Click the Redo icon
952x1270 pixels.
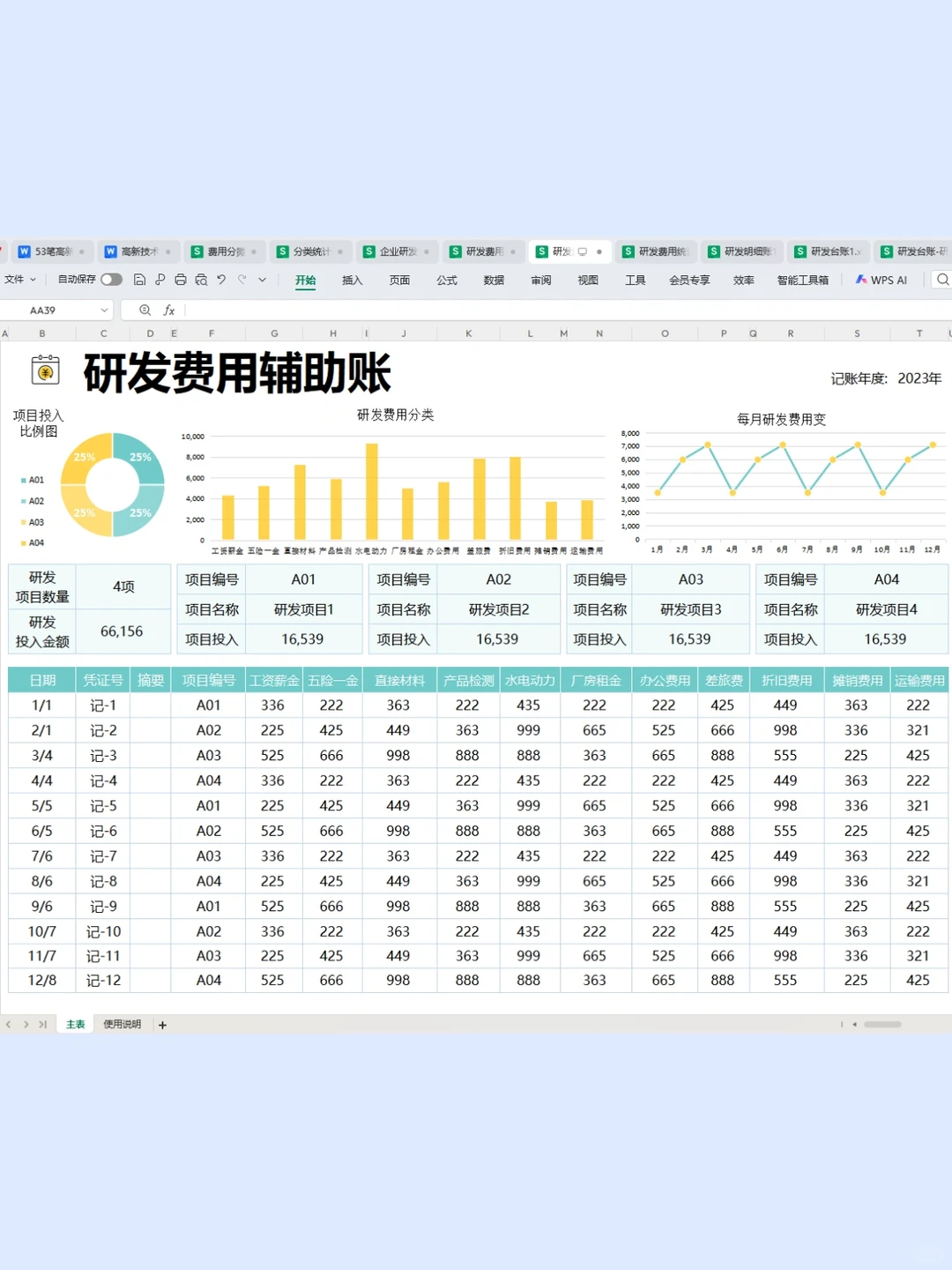click(x=242, y=279)
